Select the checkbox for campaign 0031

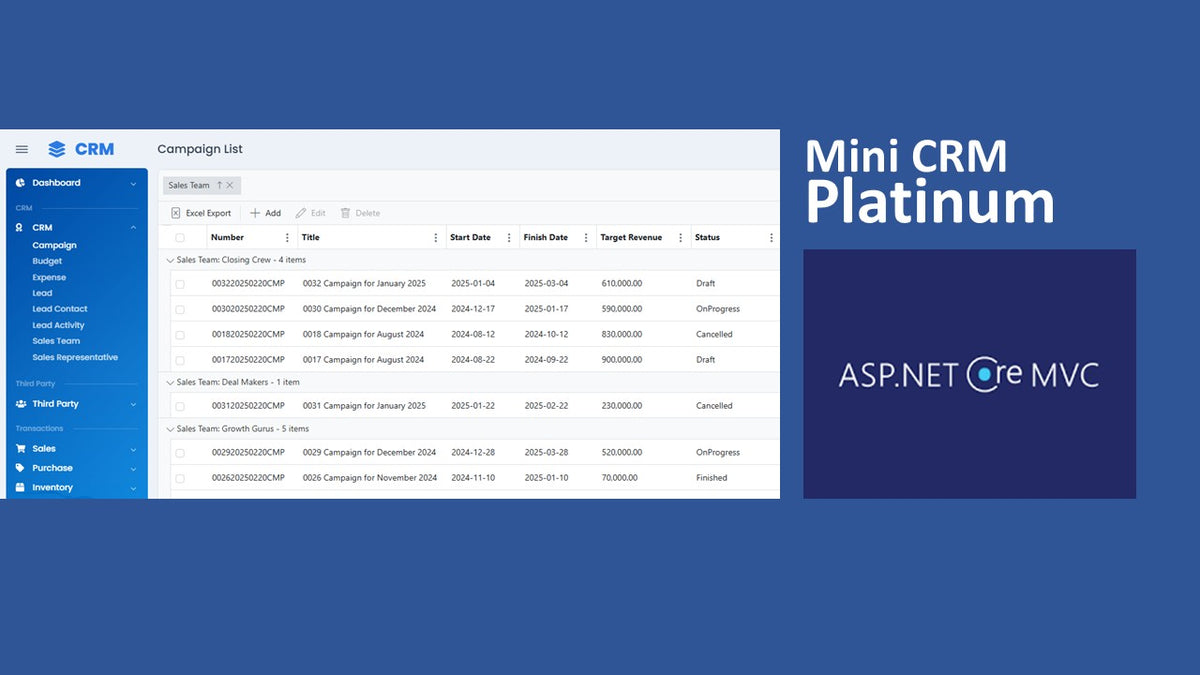tap(182, 405)
